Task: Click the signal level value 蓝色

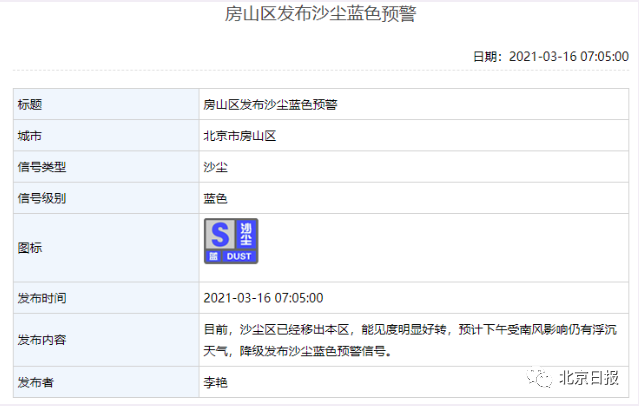Action: [x=215, y=199]
